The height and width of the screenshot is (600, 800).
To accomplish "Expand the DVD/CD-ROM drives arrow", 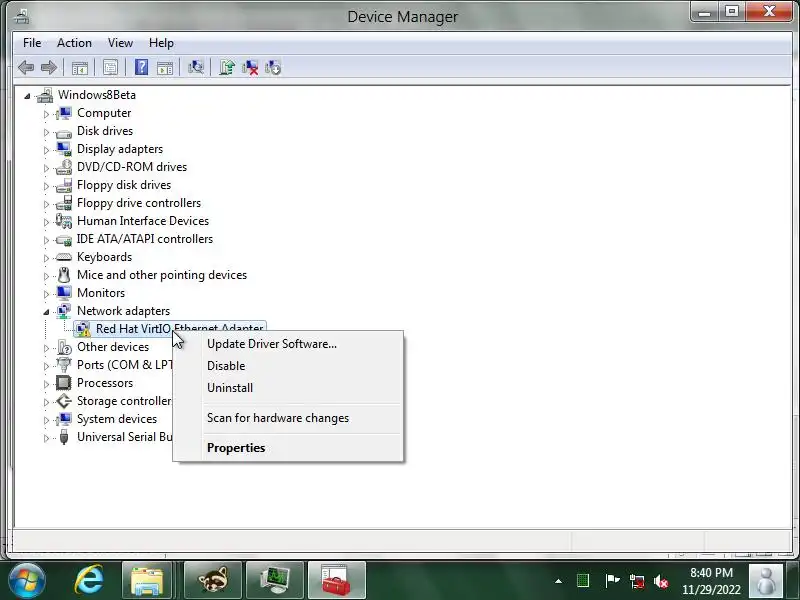I will tap(46, 168).
